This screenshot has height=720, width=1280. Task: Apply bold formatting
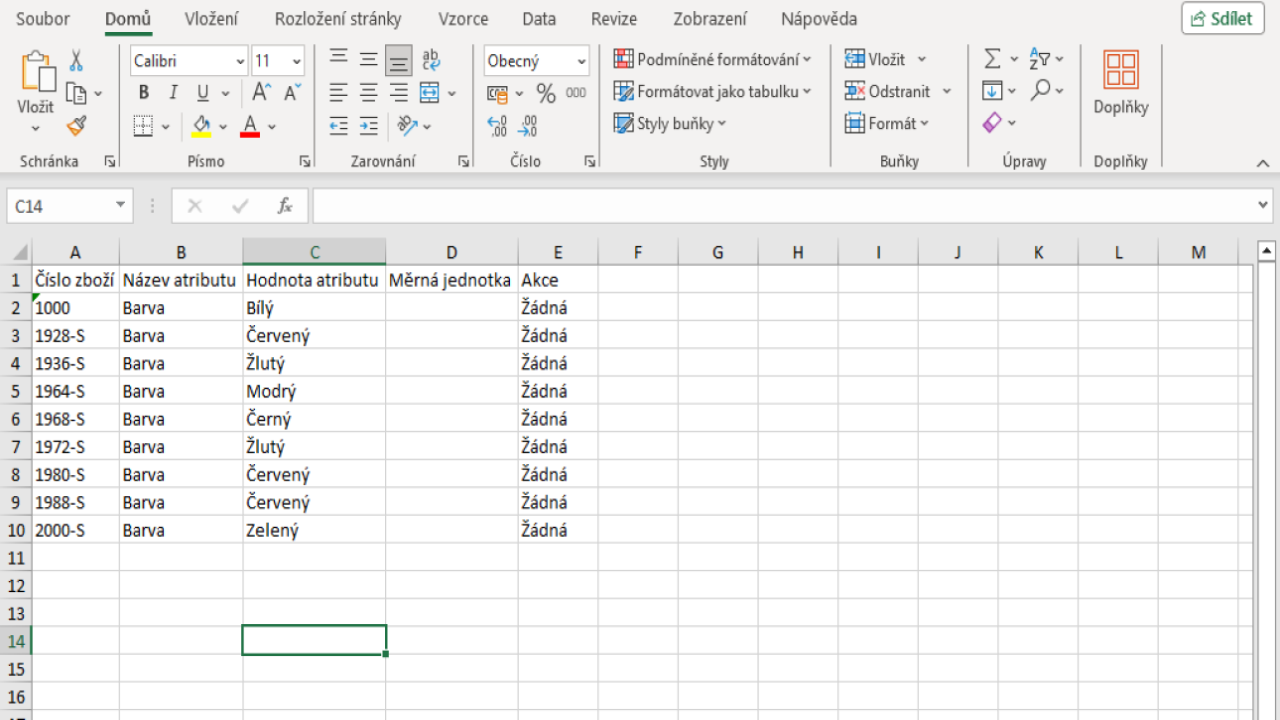pos(143,92)
